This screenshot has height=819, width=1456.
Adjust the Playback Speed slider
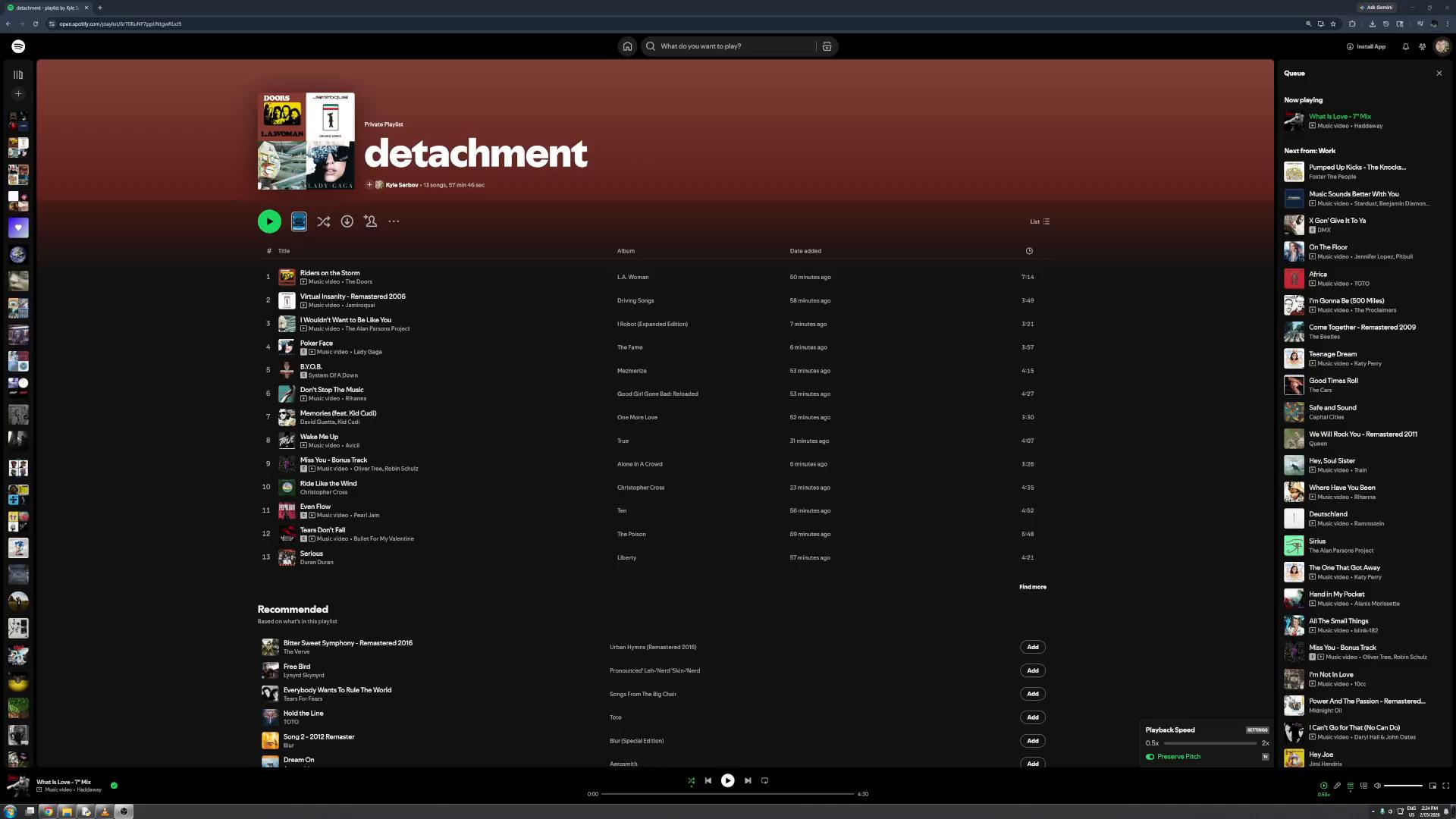(1210, 743)
